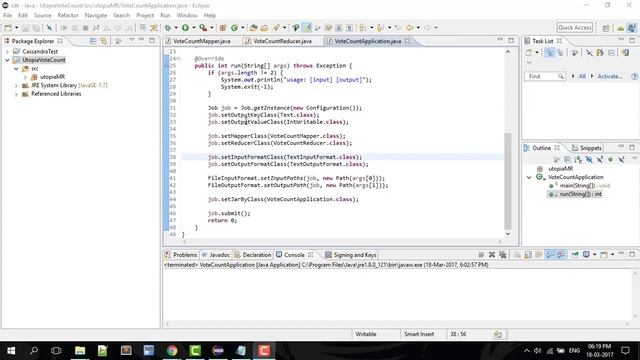
Task: Collapse VoteCountApplication in Outline
Action: click(529, 177)
